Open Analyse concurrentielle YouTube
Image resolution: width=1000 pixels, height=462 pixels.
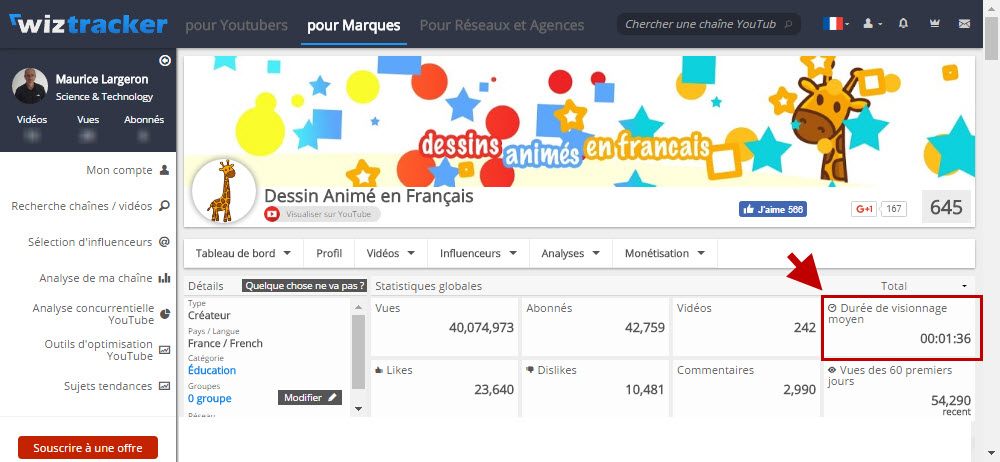(93, 314)
